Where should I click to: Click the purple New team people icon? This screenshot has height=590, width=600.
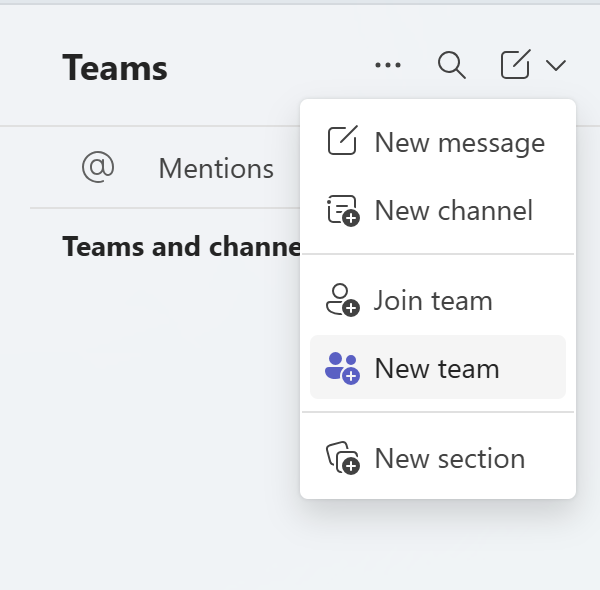[342, 368]
